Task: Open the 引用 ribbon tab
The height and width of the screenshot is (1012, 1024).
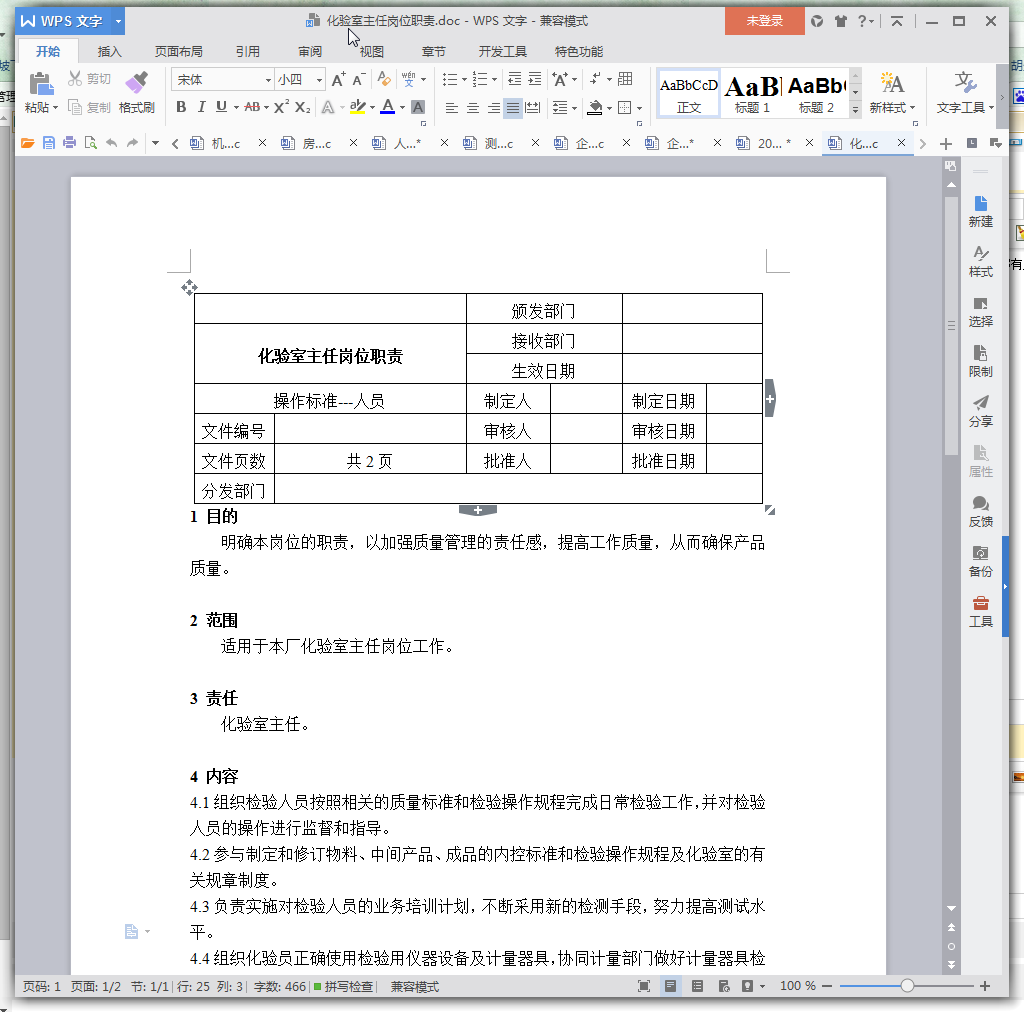Action: (248, 52)
